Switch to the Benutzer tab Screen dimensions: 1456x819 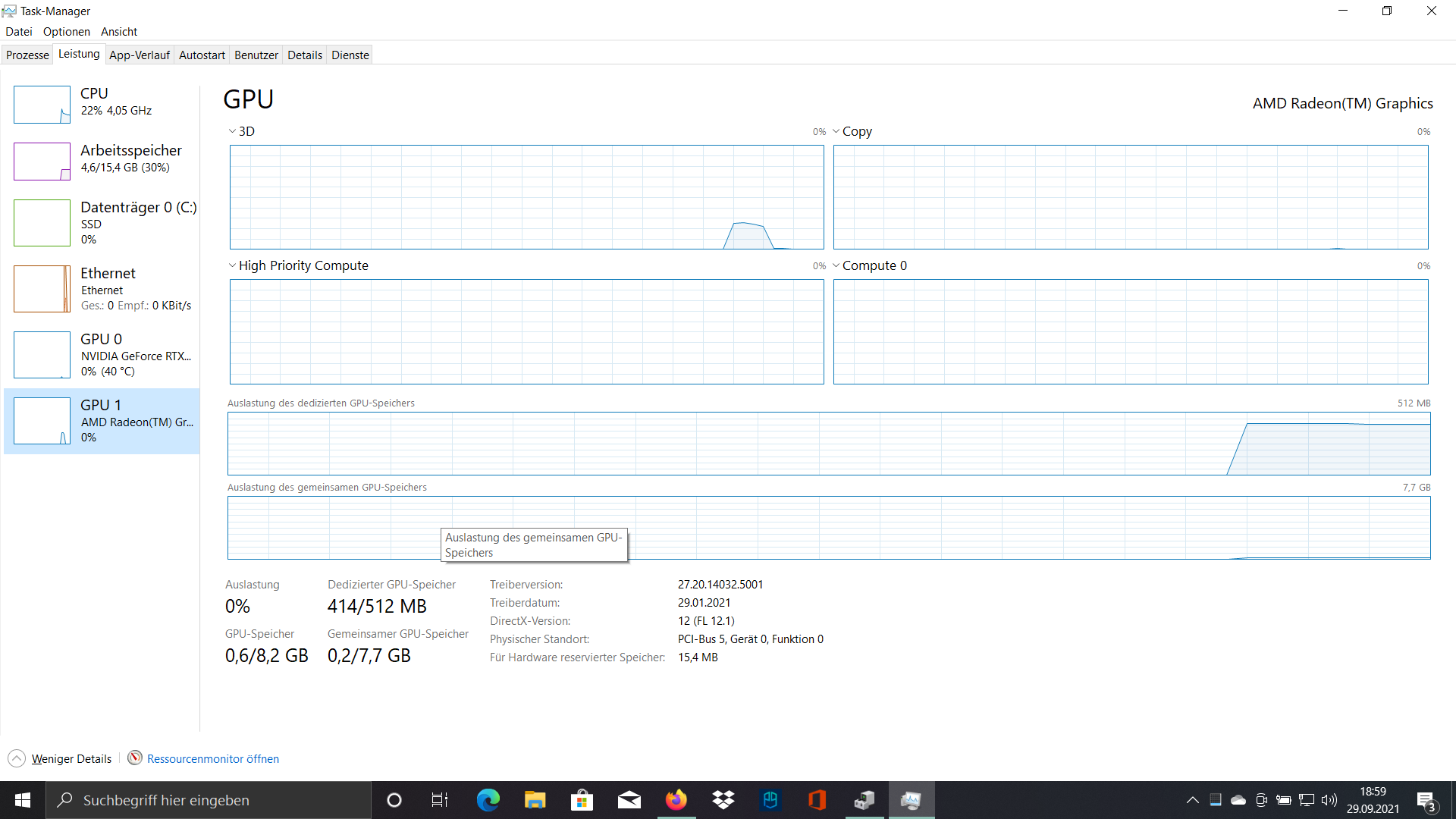click(256, 55)
